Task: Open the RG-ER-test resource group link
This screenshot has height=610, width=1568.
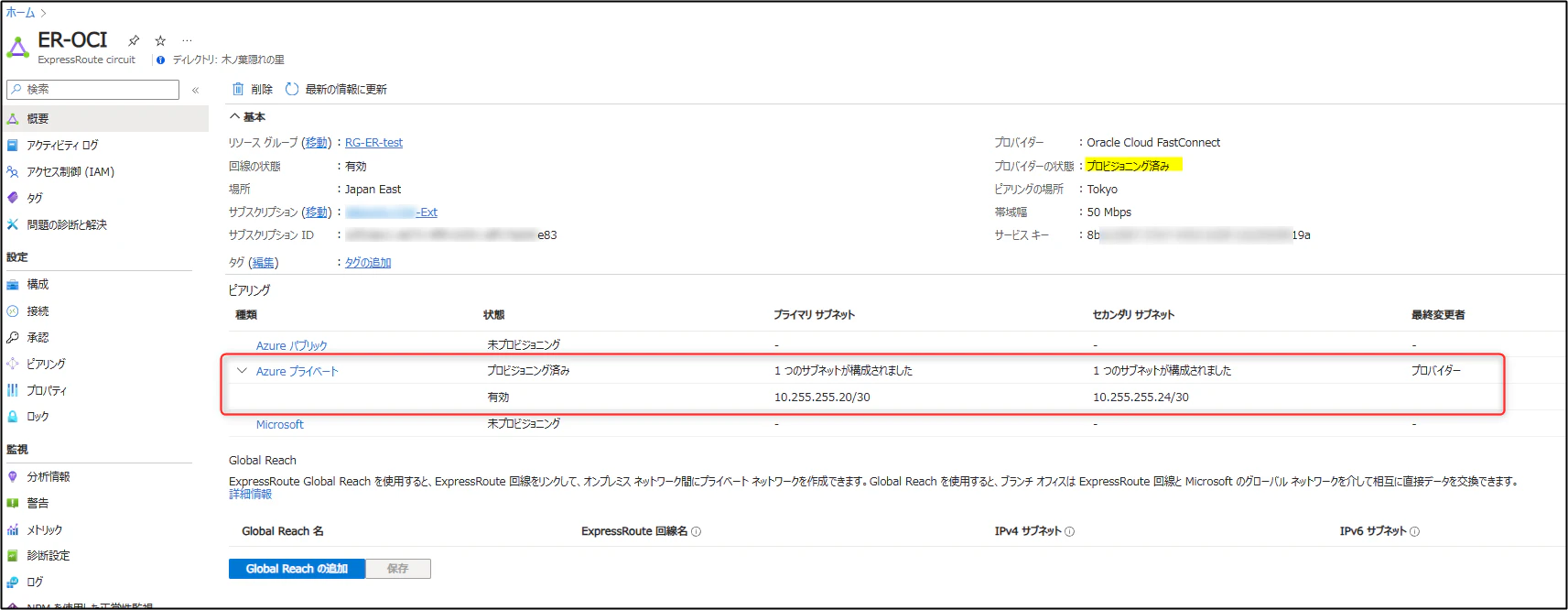Action: tap(373, 143)
